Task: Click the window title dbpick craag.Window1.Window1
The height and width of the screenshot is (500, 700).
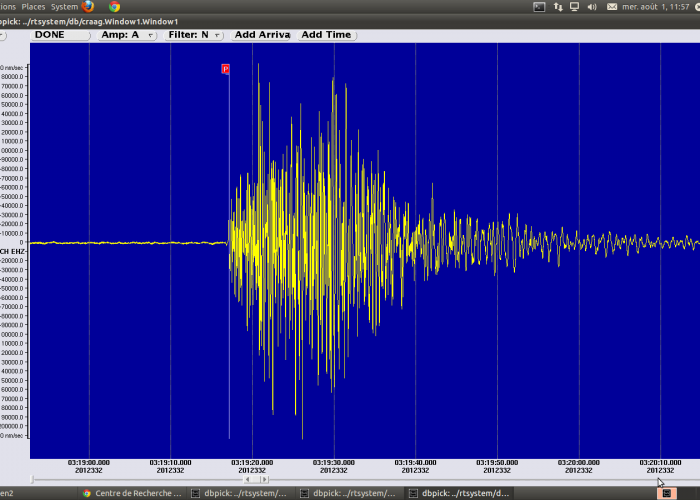Action: (x=89, y=21)
